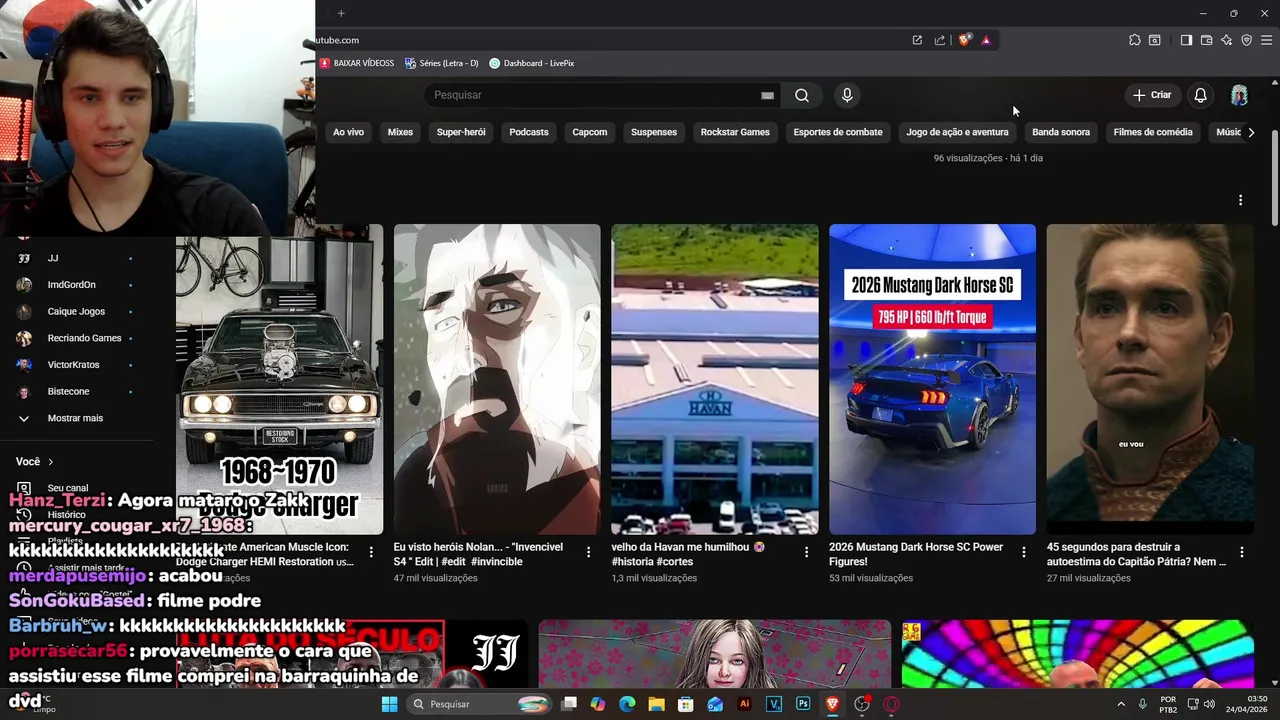The height and width of the screenshot is (720, 1280).
Task: Open OBS Studio from taskbar
Action: (862, 704)
